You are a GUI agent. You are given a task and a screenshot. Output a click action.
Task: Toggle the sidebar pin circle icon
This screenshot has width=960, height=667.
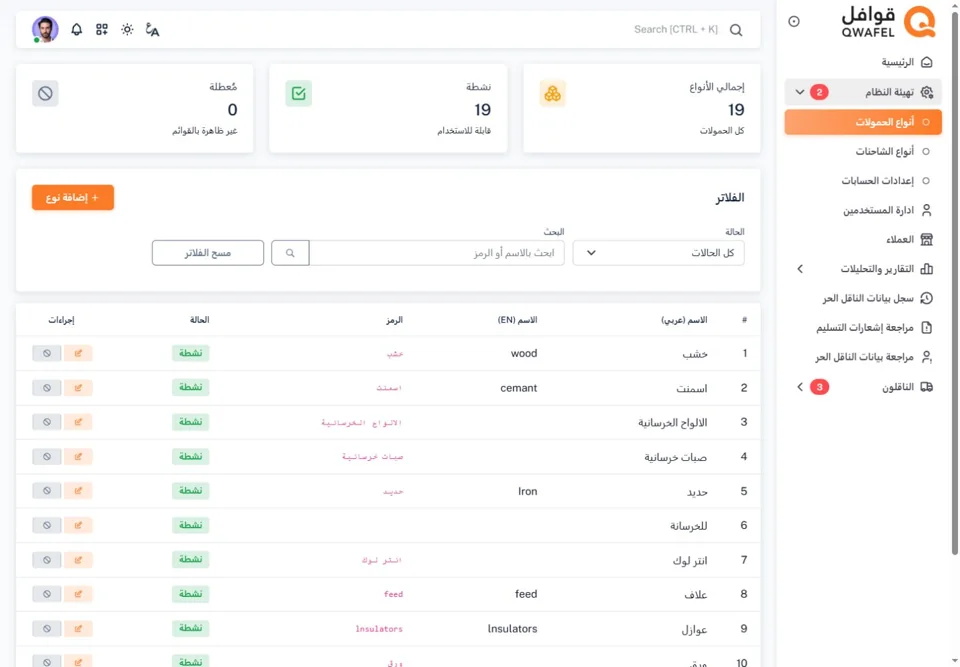click(793, 21)
